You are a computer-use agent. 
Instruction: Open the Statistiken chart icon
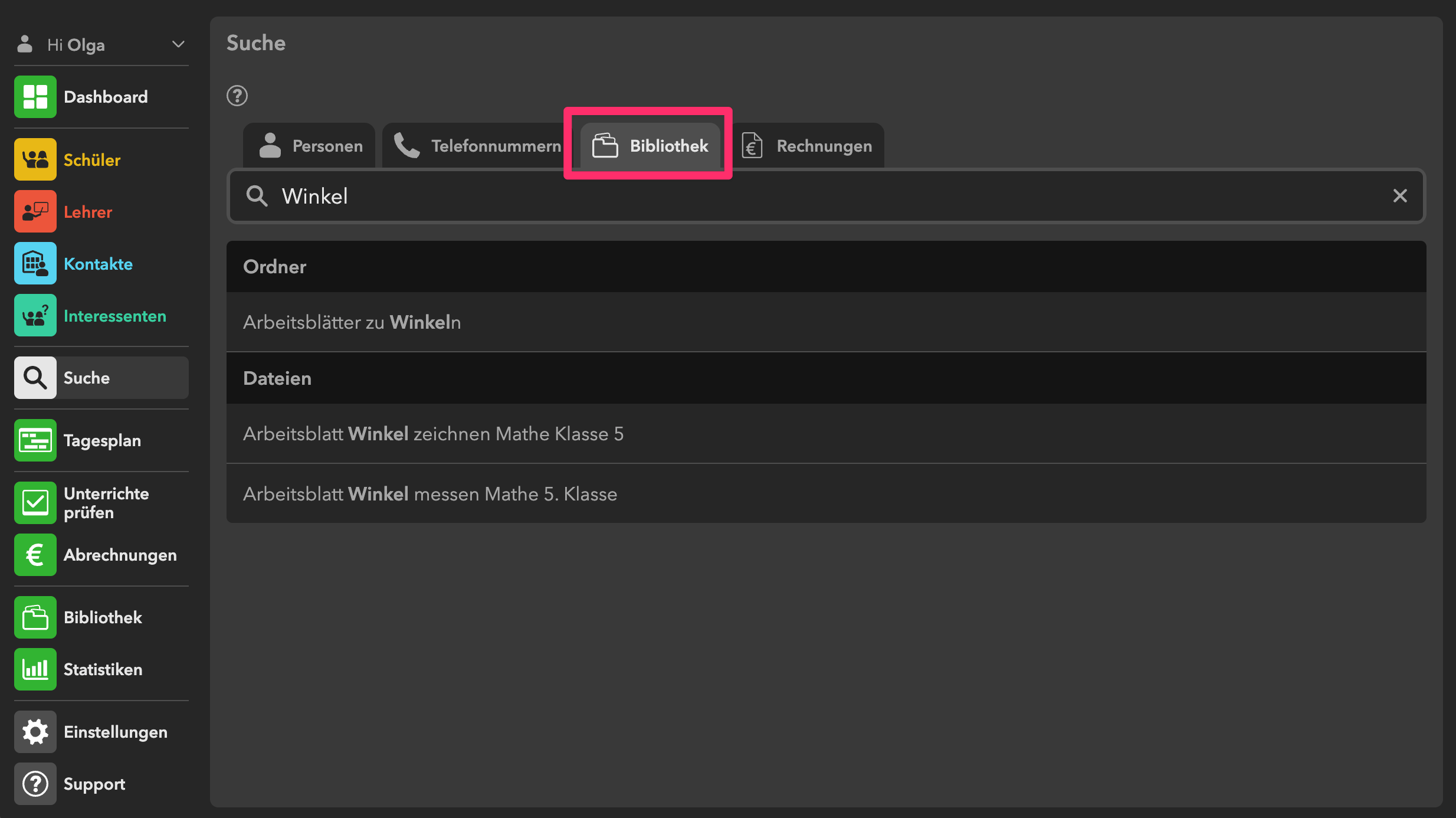tap(35, 669)
